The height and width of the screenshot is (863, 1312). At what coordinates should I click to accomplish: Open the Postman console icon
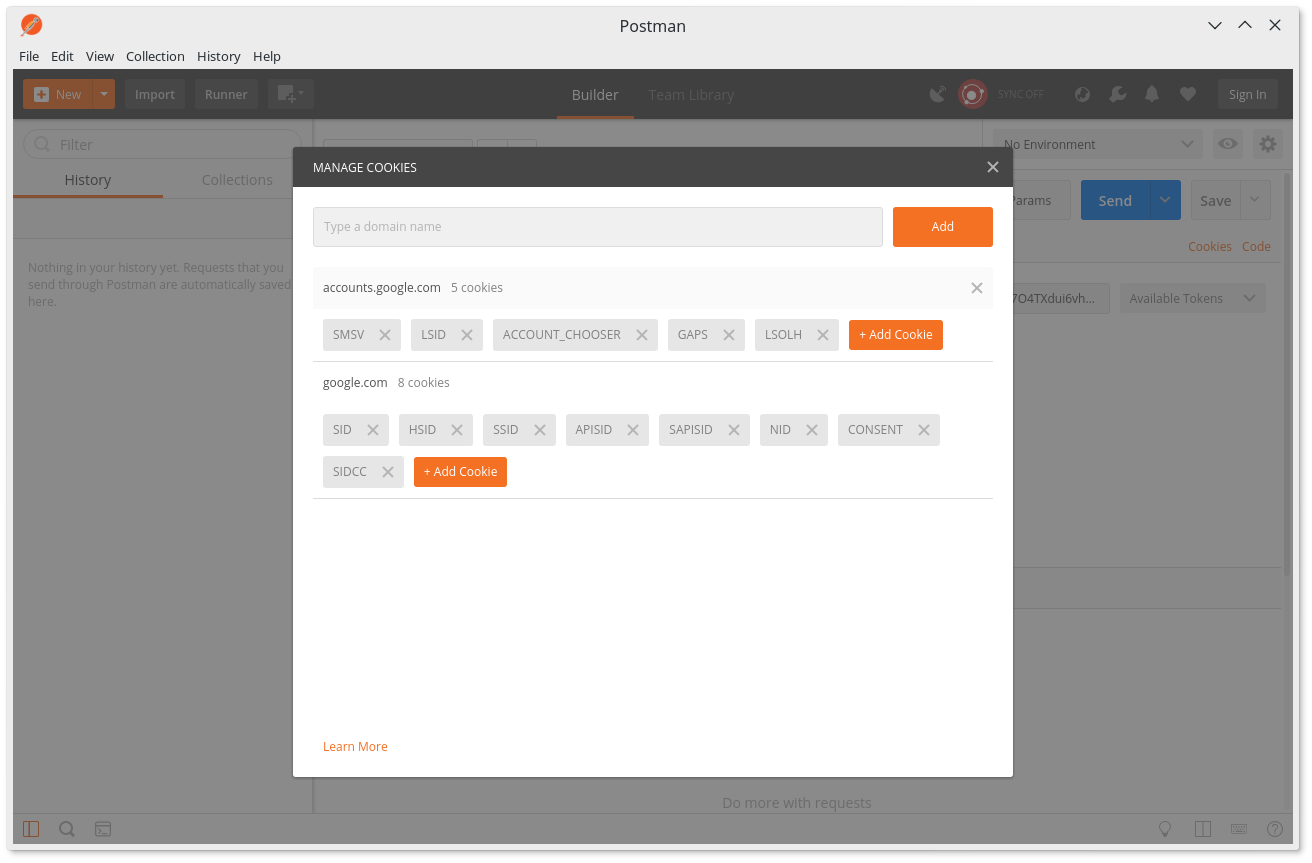click(x=103, y=829)
